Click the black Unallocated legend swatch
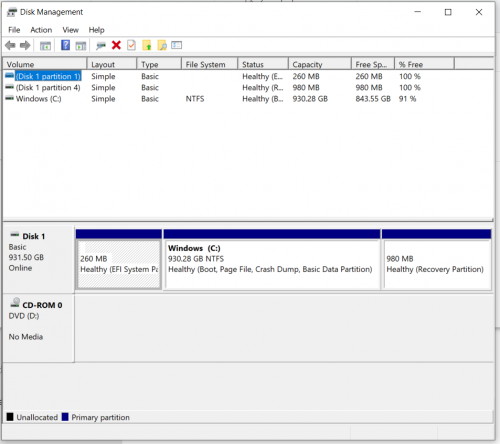Image resolution: width=500 pixels, height=444 pixels. coord(10,417)
